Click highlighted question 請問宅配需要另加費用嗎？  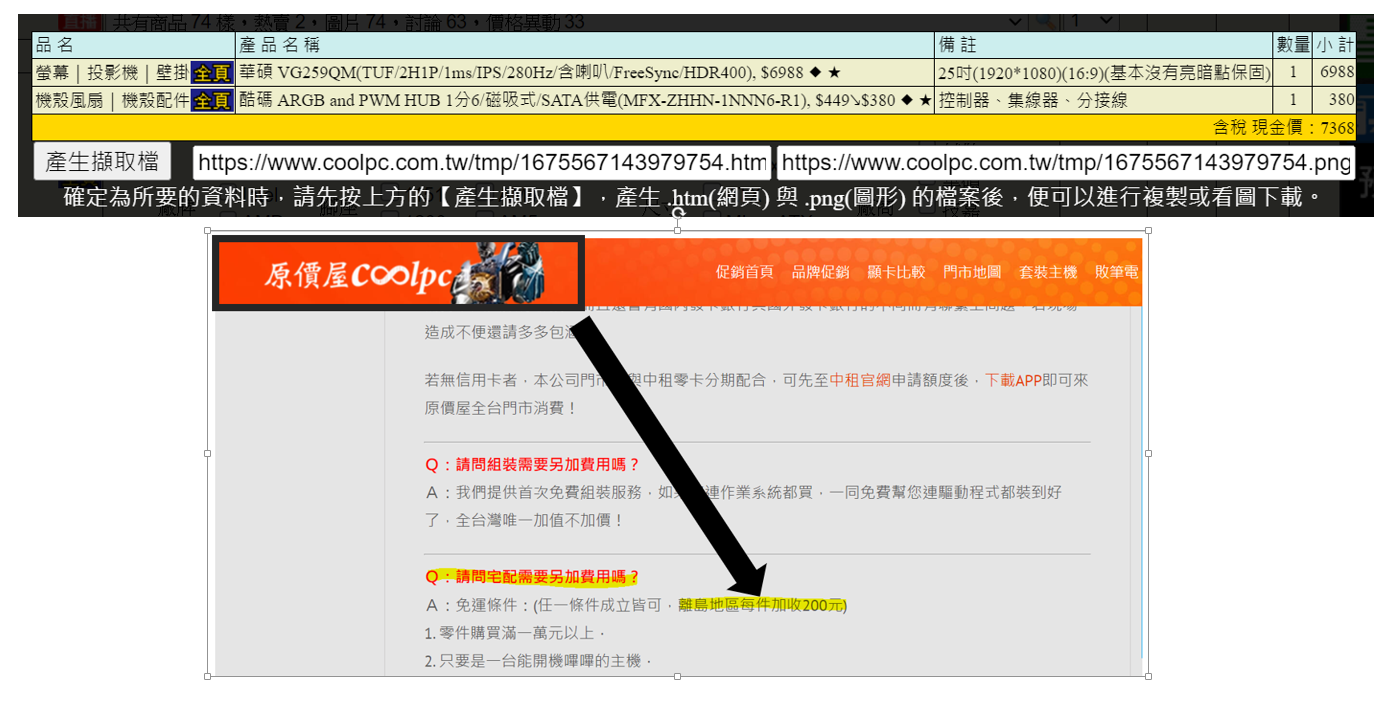532,577
